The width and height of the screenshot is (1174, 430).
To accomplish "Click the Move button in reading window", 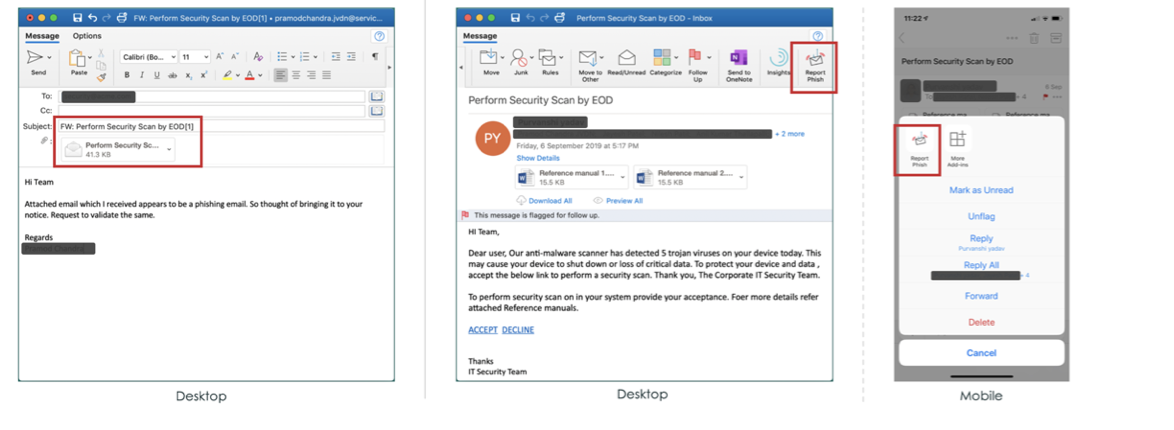I will pos(491,63).
